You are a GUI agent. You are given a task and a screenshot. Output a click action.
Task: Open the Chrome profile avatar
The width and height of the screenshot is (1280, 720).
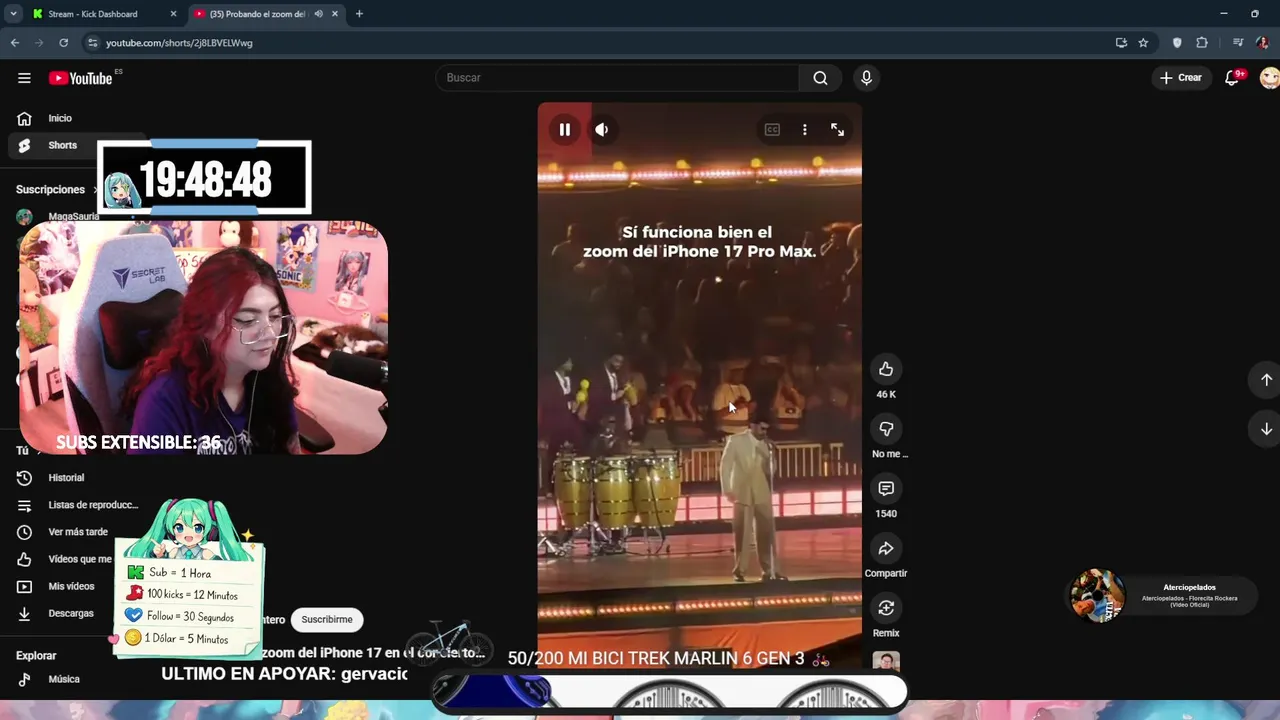click(1263, 43)
